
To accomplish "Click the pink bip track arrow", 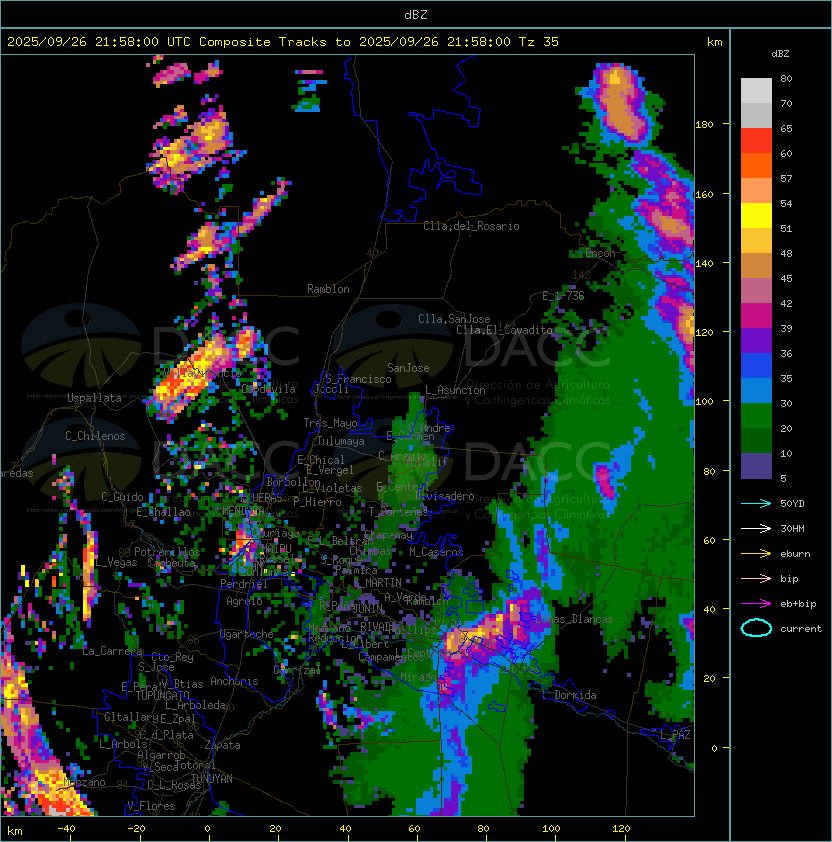I will tap(756, 579).
